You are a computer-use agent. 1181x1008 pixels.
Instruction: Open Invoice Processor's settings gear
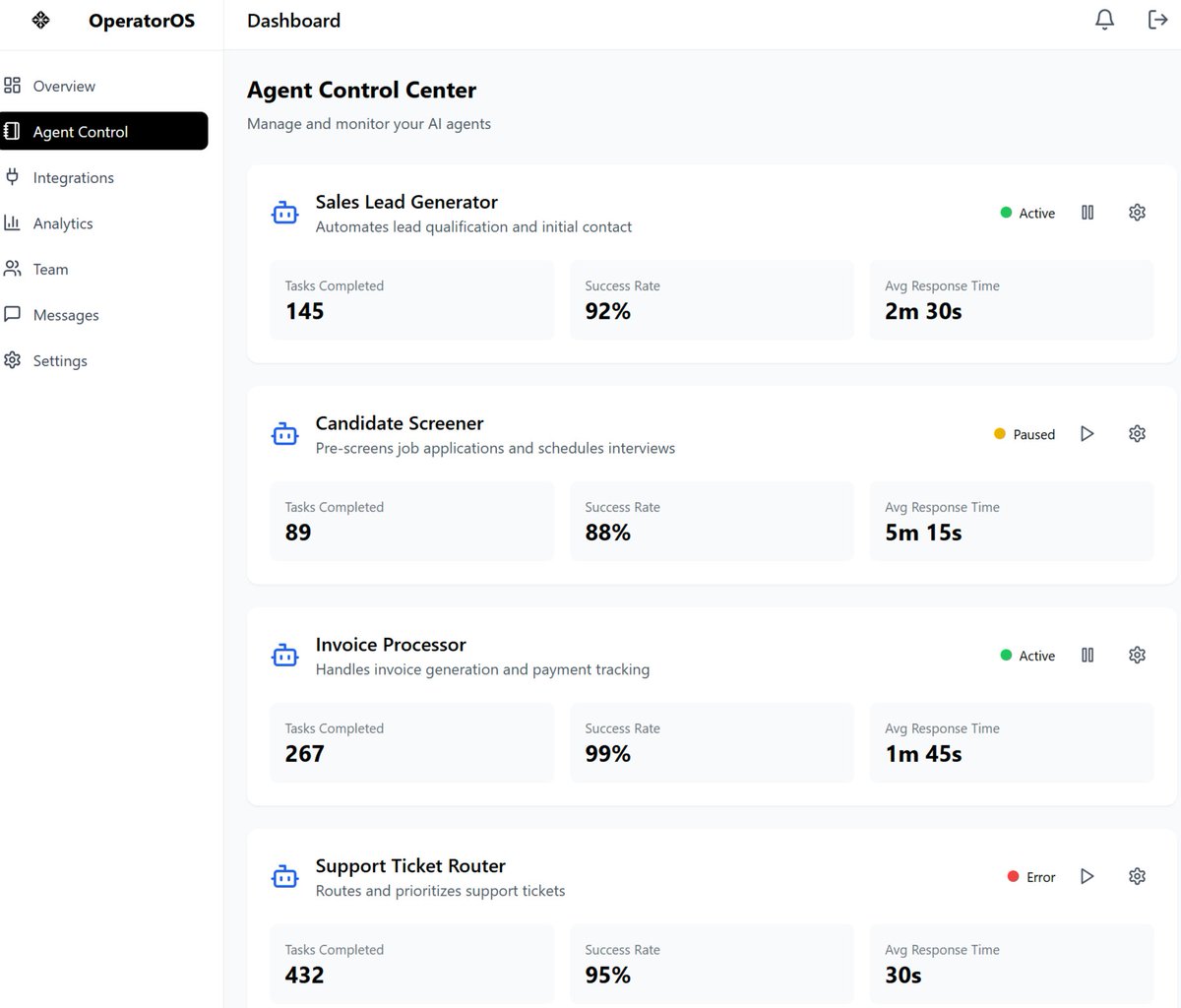(1137, 655)
